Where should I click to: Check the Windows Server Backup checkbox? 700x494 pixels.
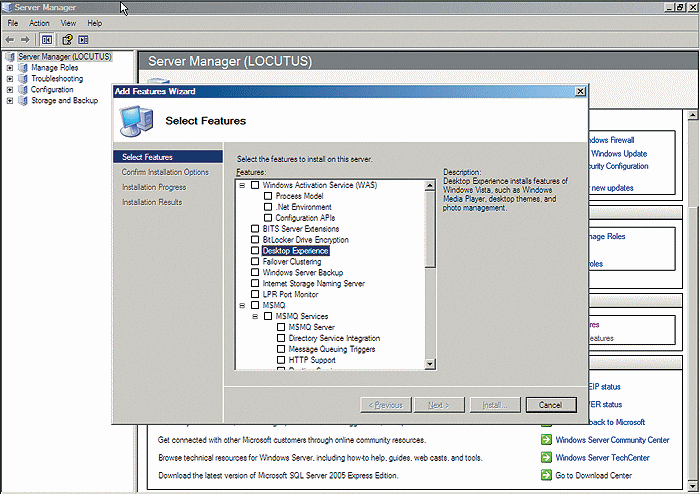point(255,272)
